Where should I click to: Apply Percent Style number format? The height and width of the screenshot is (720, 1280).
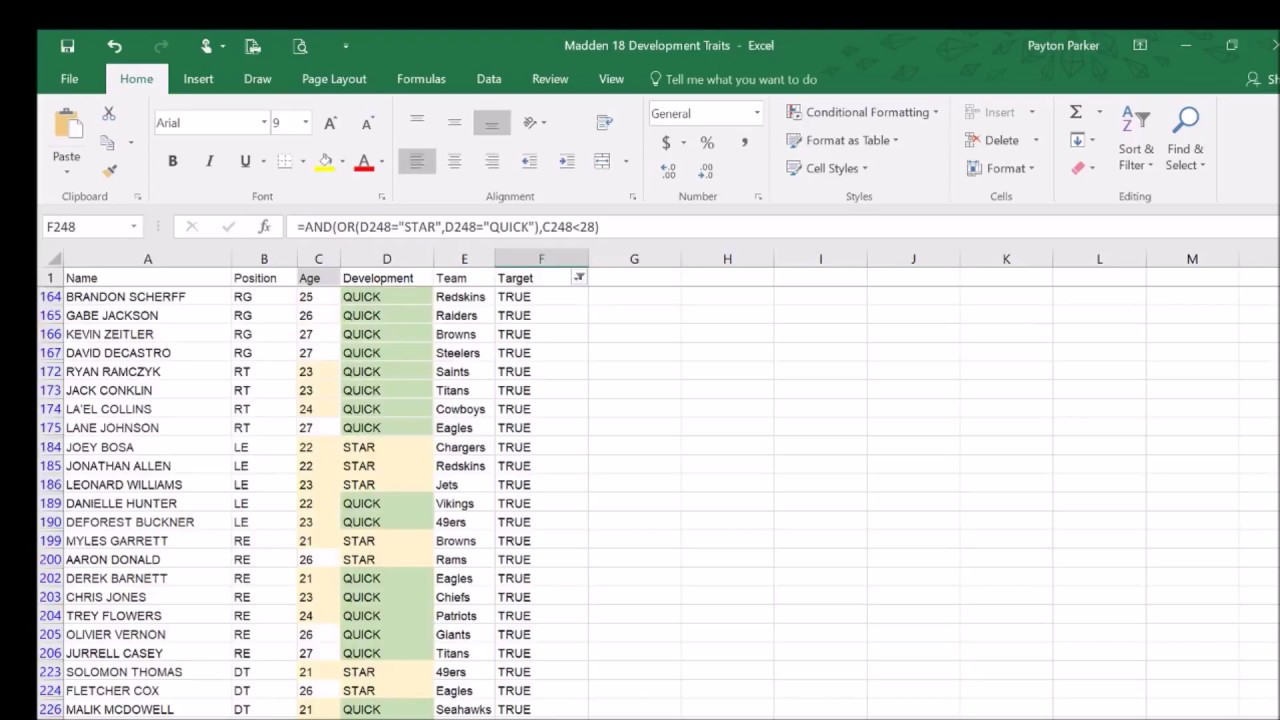[707, 143]
